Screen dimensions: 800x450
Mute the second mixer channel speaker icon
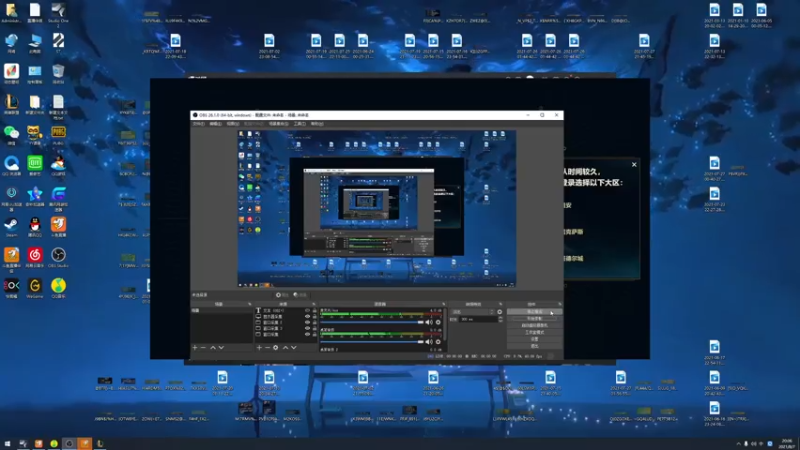(x=429, y=342)
